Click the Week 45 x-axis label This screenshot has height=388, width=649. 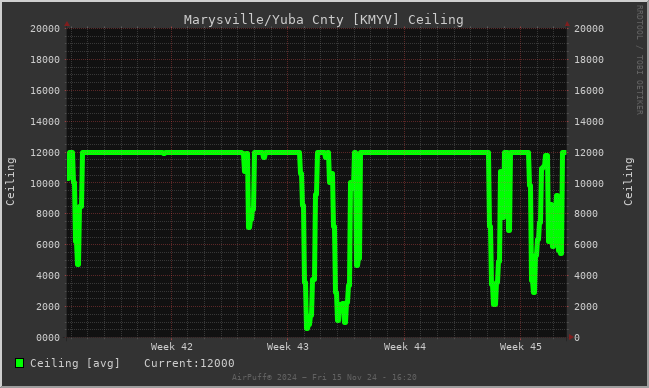point(520,347)
